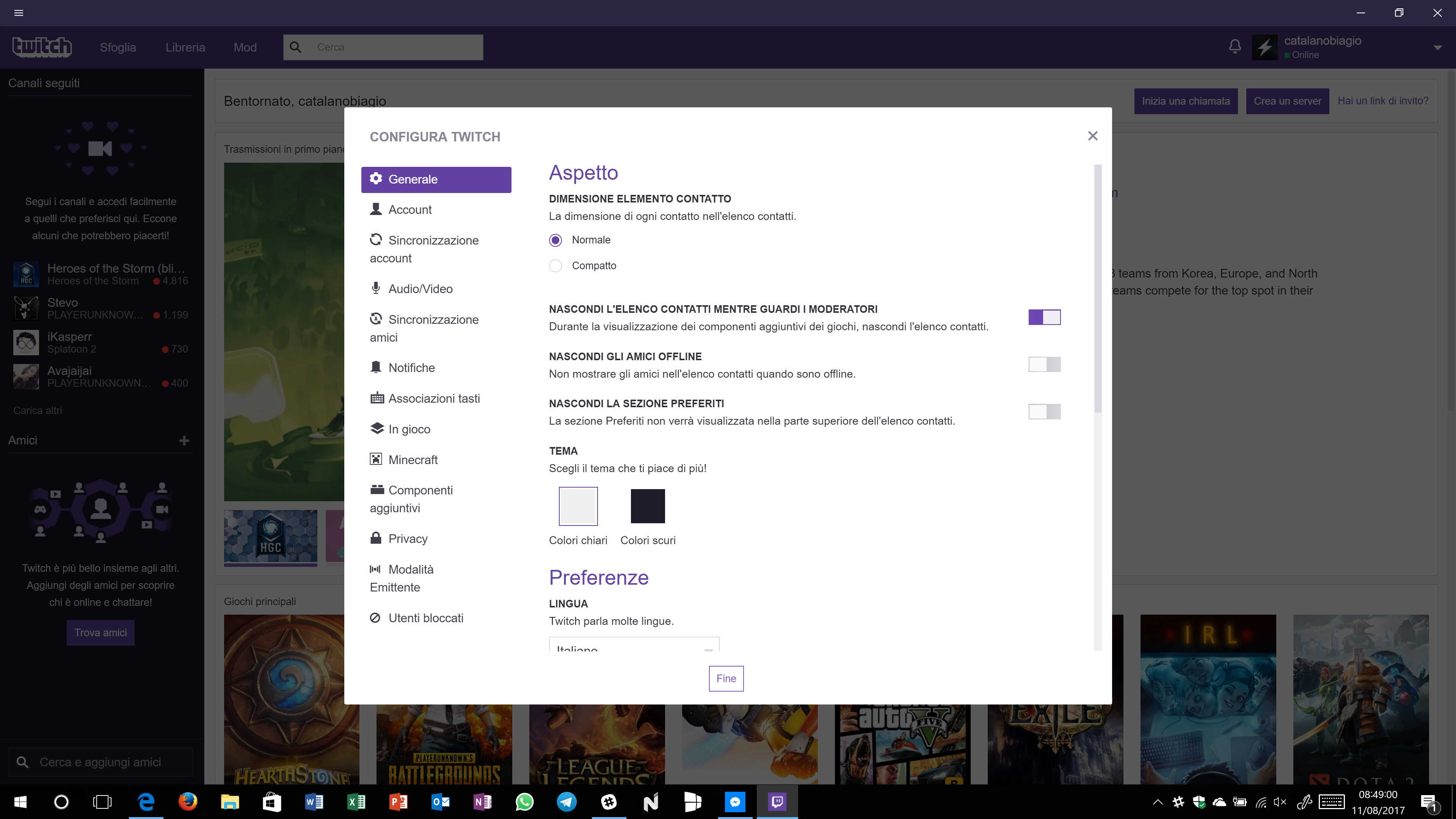The image size is (1456, 819).
Task: Toggle hide contact list while watching mods
Action: [x=1045, y=317]
